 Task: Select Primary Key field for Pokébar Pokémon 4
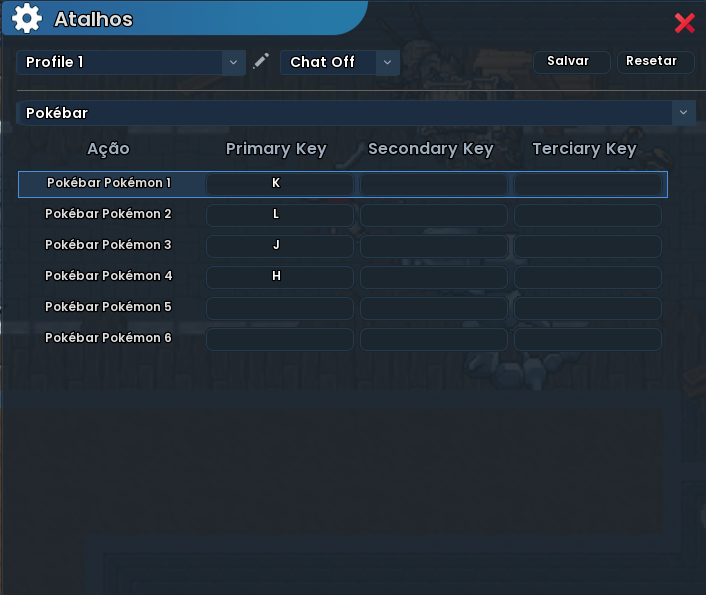(280, 277)
